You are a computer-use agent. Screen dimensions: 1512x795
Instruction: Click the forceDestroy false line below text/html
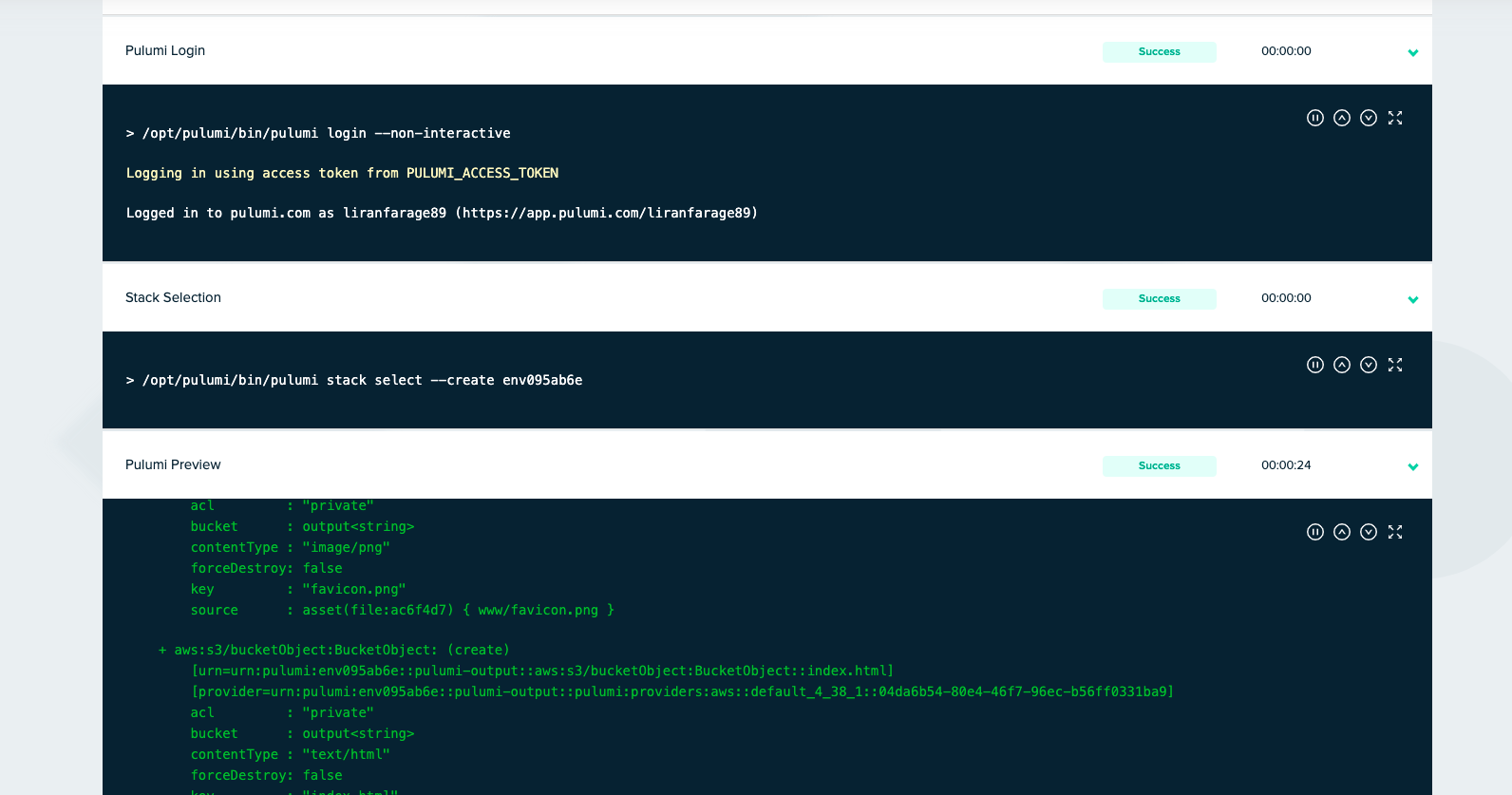pos(266,775)
